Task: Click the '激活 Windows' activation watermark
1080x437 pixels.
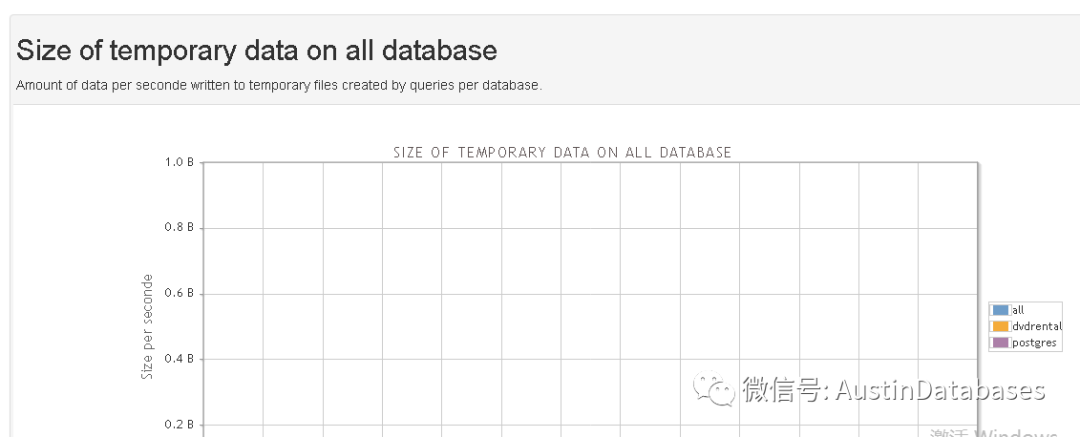Action: click(x=993, y=432)
